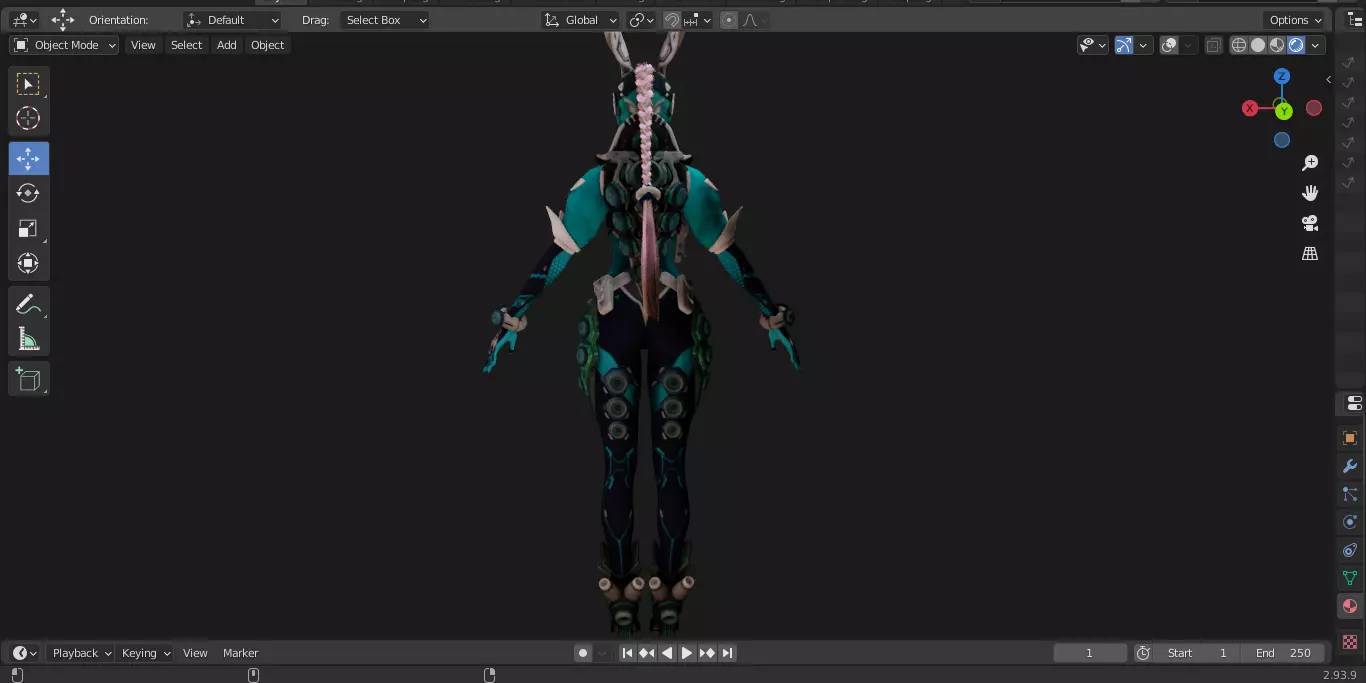Open Modifier properties wrench tab
Viewport: 1366px width, 683px height.
[1350, 466]
